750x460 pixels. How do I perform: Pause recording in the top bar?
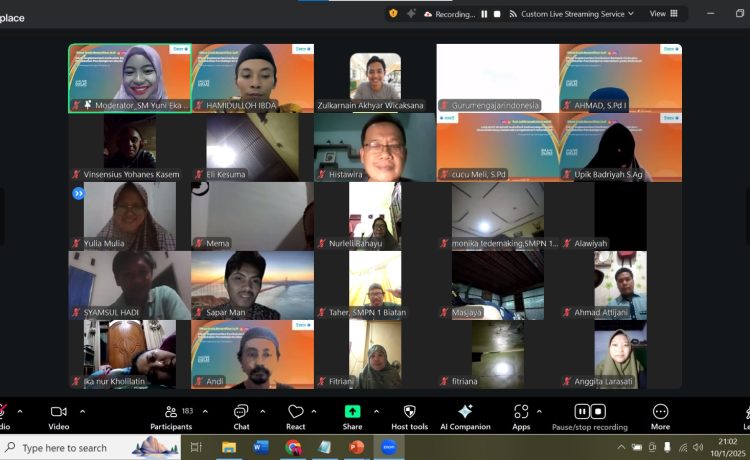click(x=484, y=14)
